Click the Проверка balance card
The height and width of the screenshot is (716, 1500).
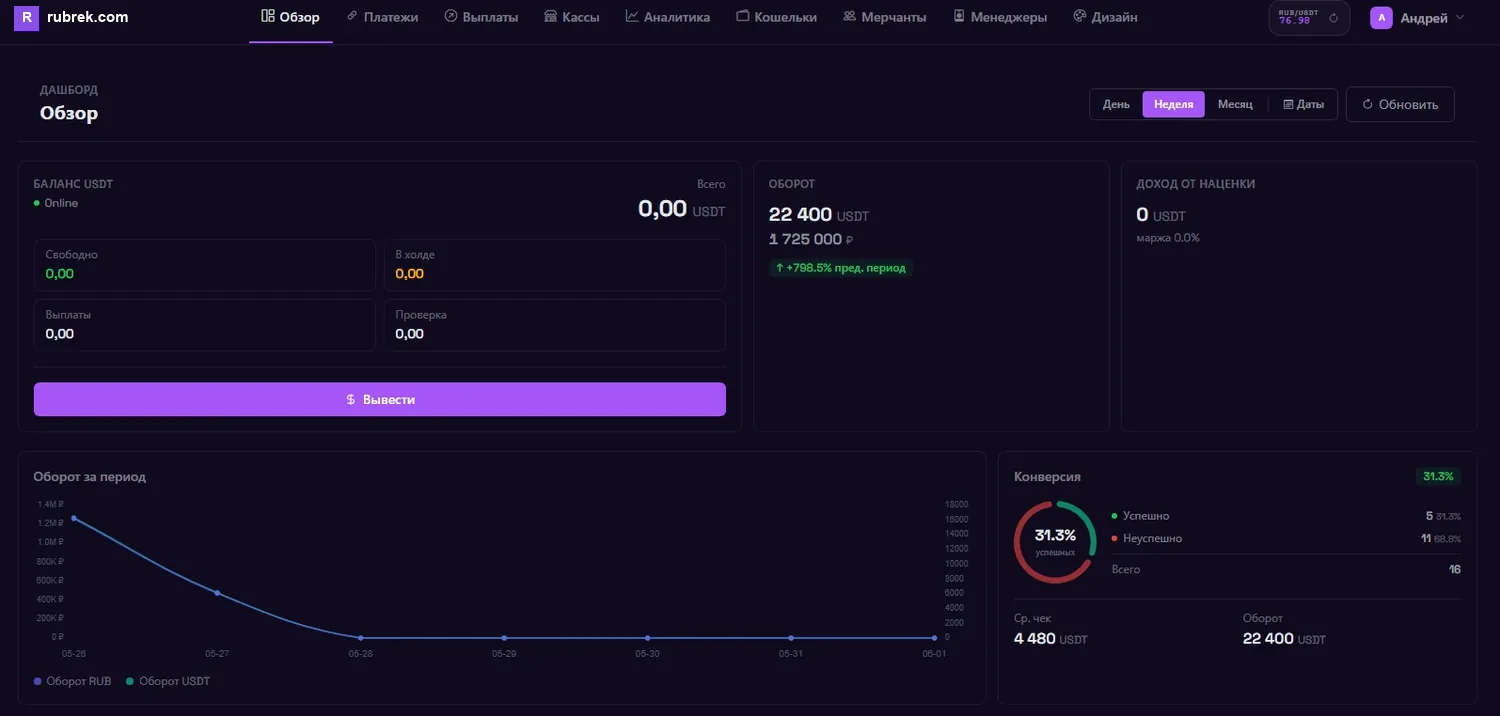tap(555, 325)
